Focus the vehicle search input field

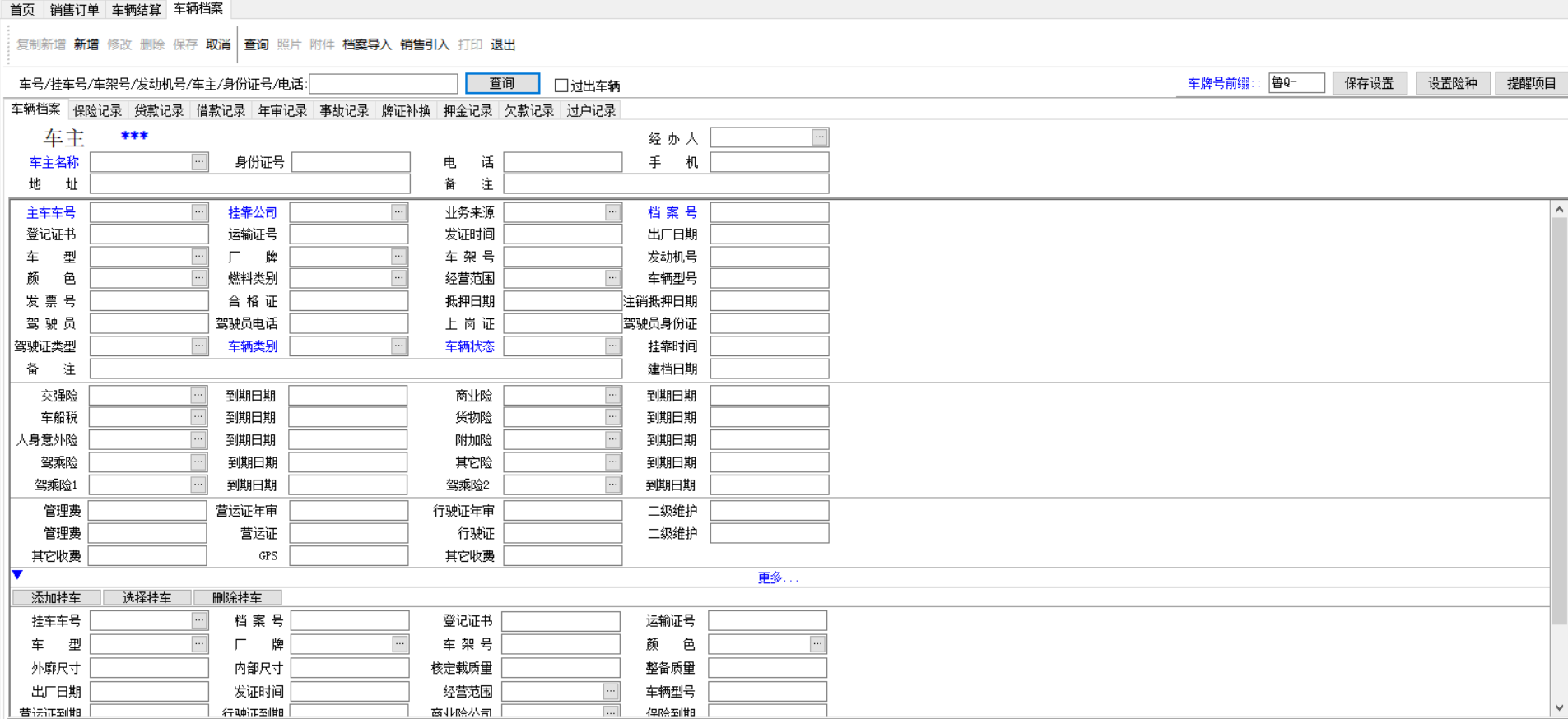(384, 84)
